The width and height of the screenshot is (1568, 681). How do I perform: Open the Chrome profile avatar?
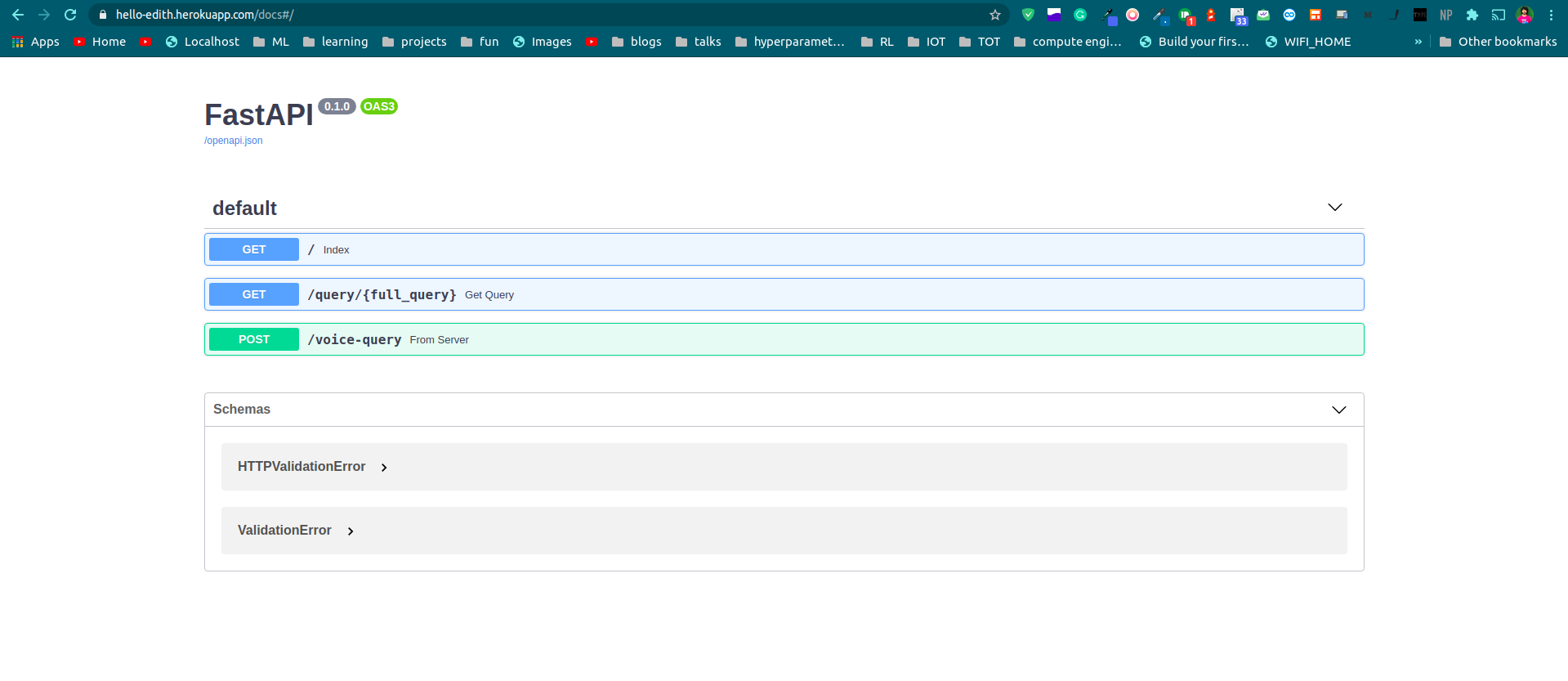point(1525,15)
